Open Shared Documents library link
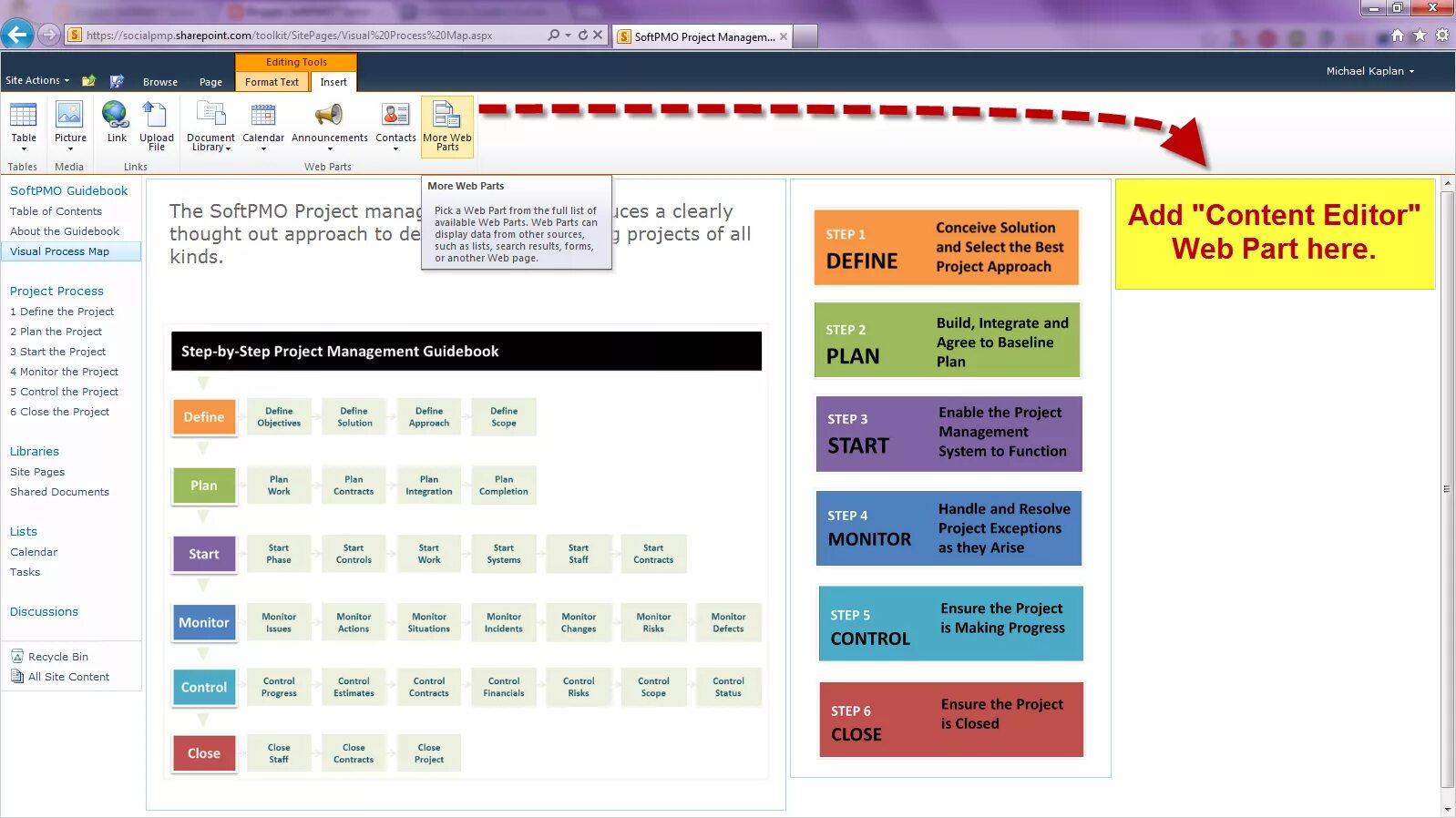This screenshot has width=1456, height=818. (59, 492)
